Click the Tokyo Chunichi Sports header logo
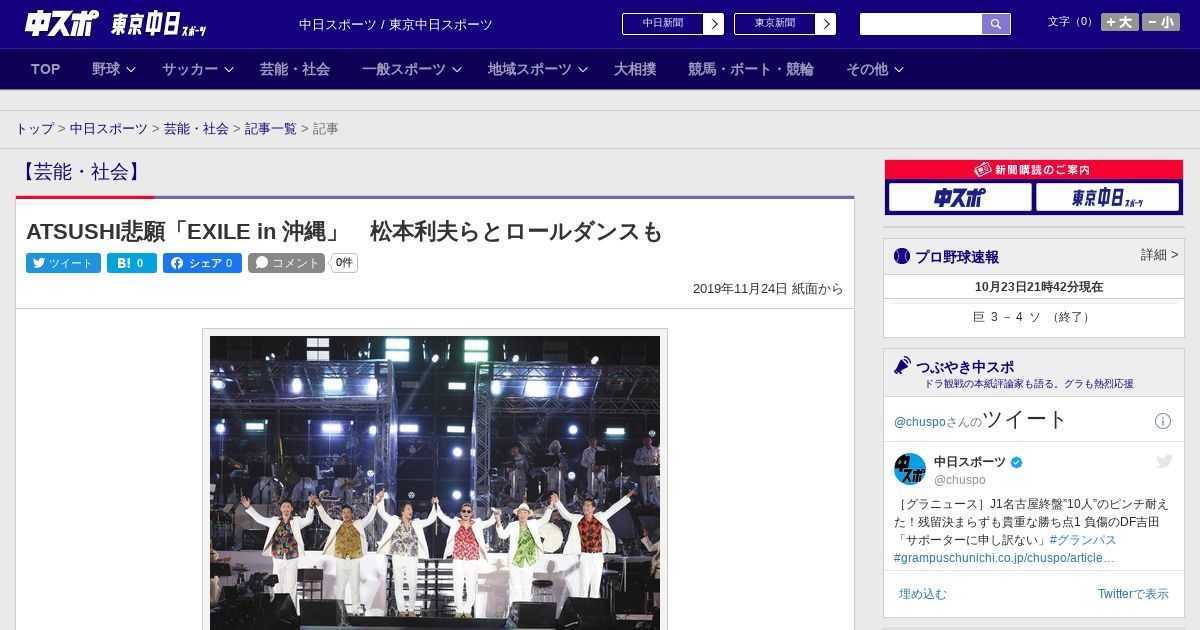The height and width of the screenshot is (630, 1200). [x=158, y=24]
